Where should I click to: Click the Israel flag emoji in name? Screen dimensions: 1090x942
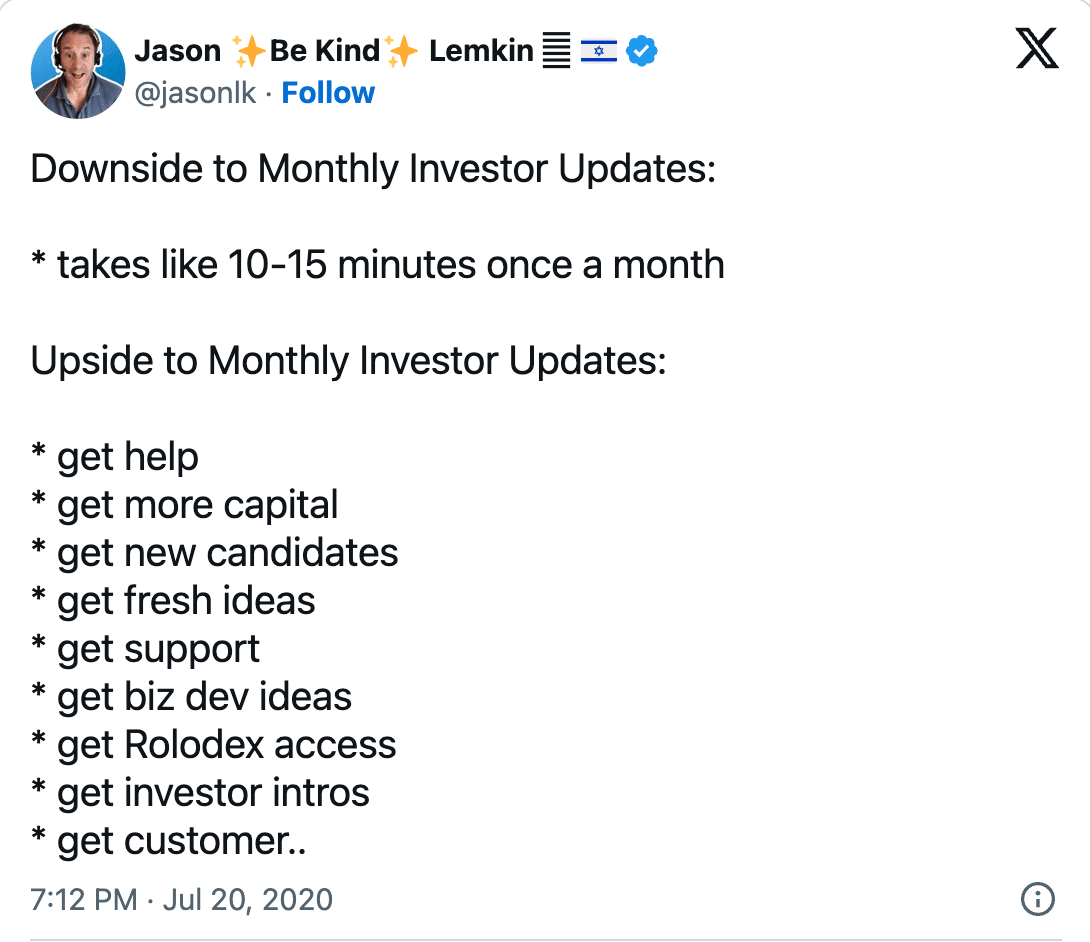pos(599,51)
